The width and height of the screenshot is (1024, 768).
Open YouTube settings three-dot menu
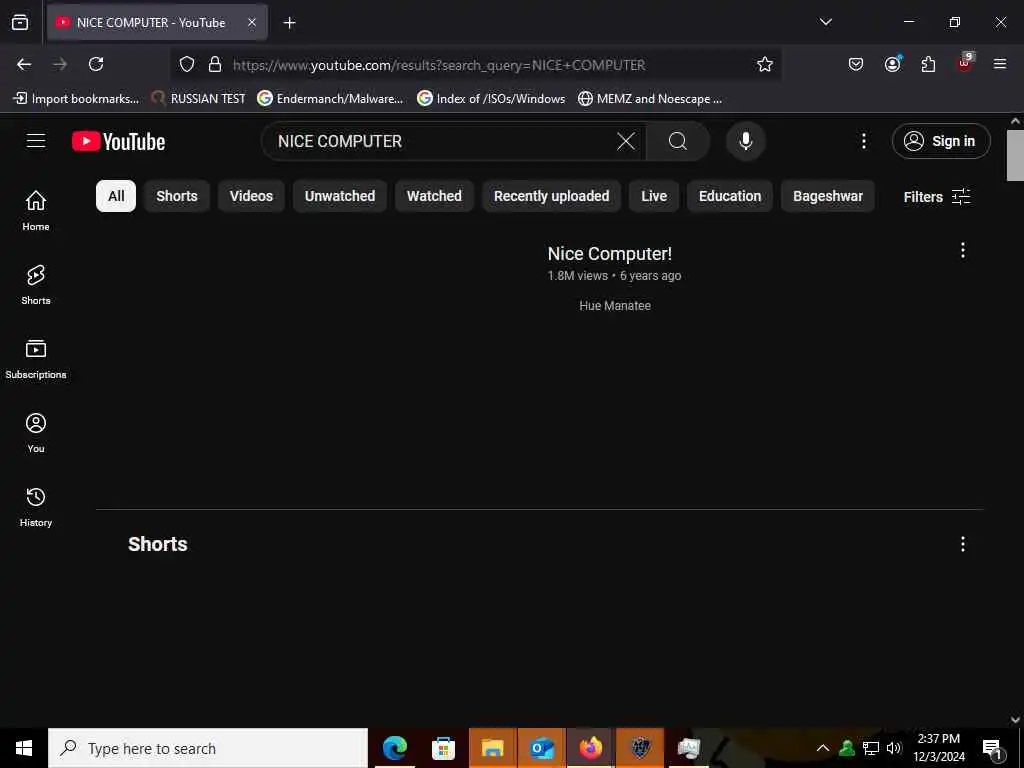tap(863, 141)
